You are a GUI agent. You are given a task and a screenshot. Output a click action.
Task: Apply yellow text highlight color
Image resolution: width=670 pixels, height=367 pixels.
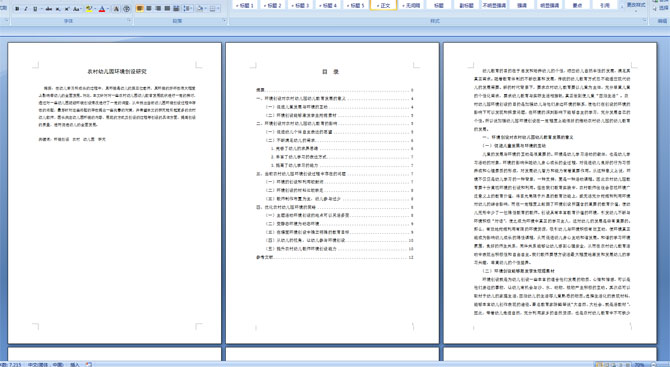coord(89,9)
